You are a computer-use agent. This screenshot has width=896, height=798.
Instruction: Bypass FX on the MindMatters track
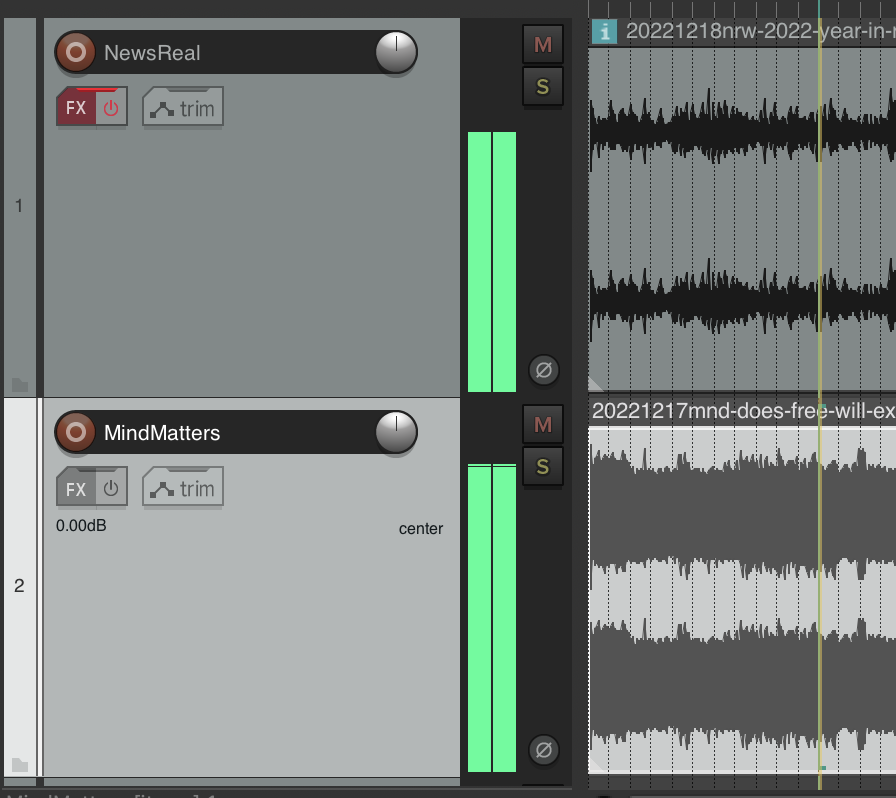click(x=111, y=488)
